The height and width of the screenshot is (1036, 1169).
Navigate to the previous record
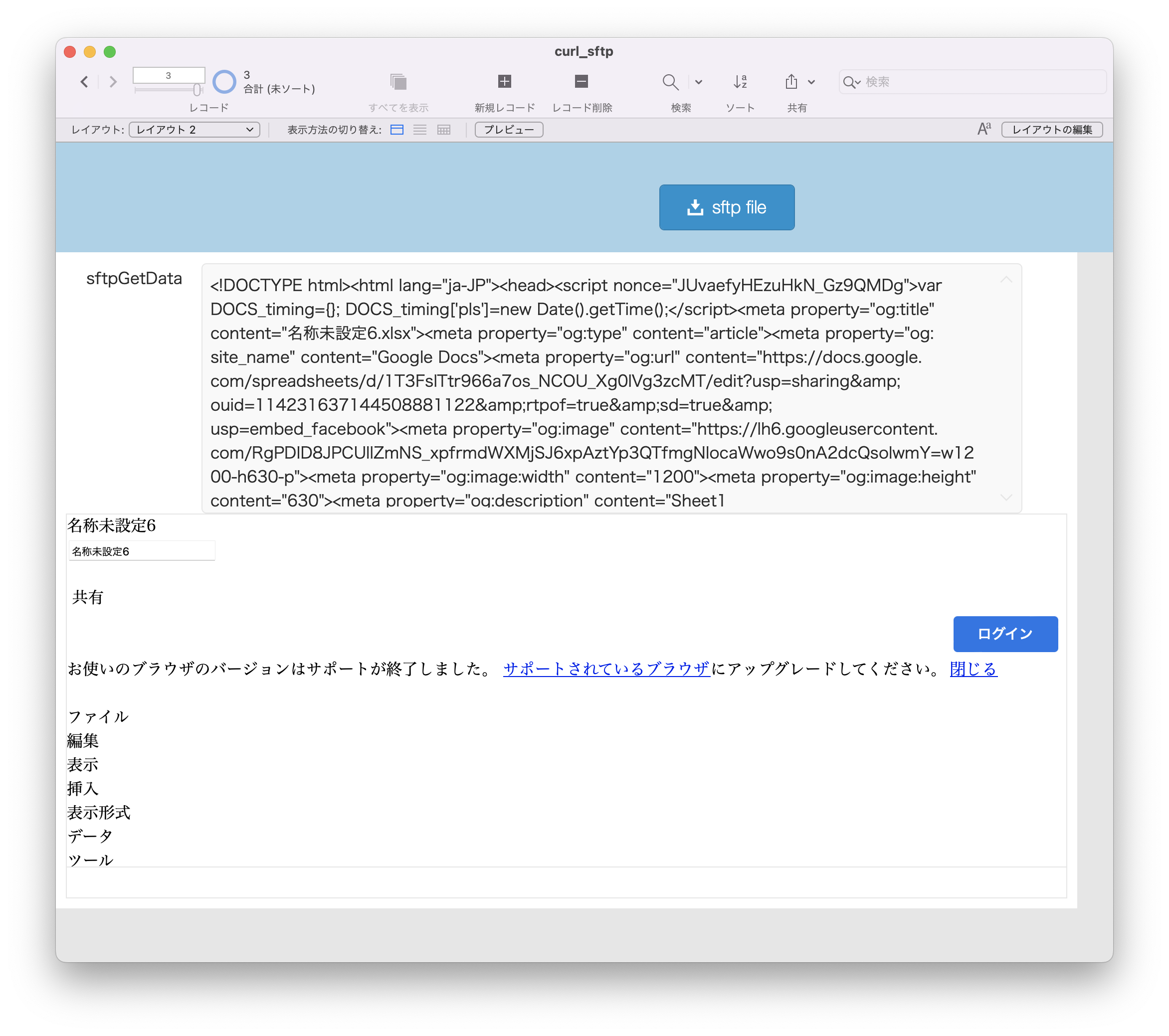84,82
